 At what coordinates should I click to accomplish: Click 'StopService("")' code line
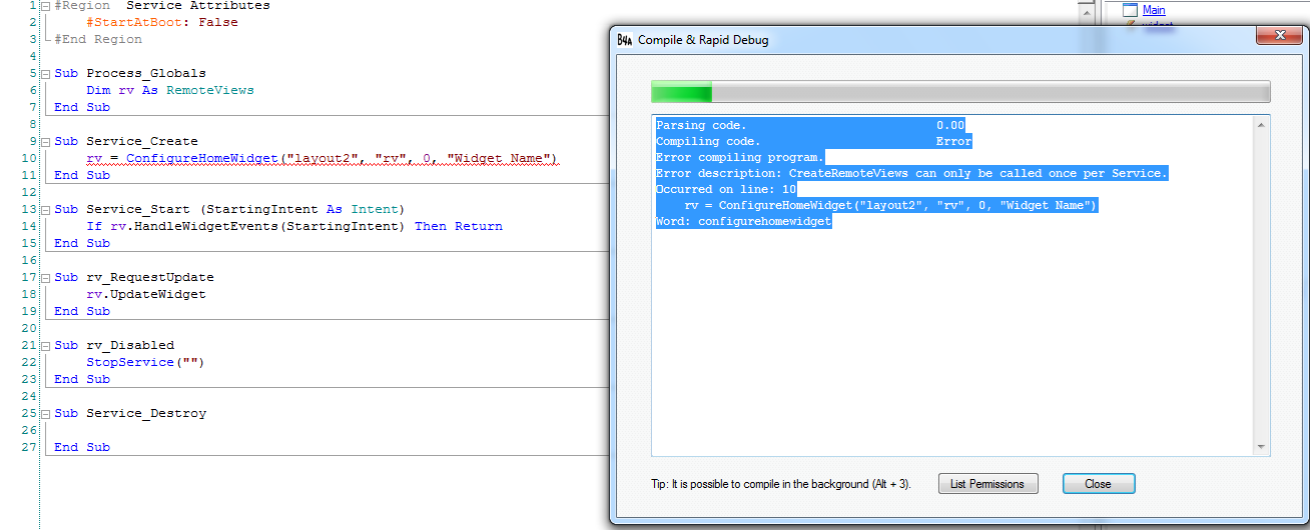coord(145,362)
